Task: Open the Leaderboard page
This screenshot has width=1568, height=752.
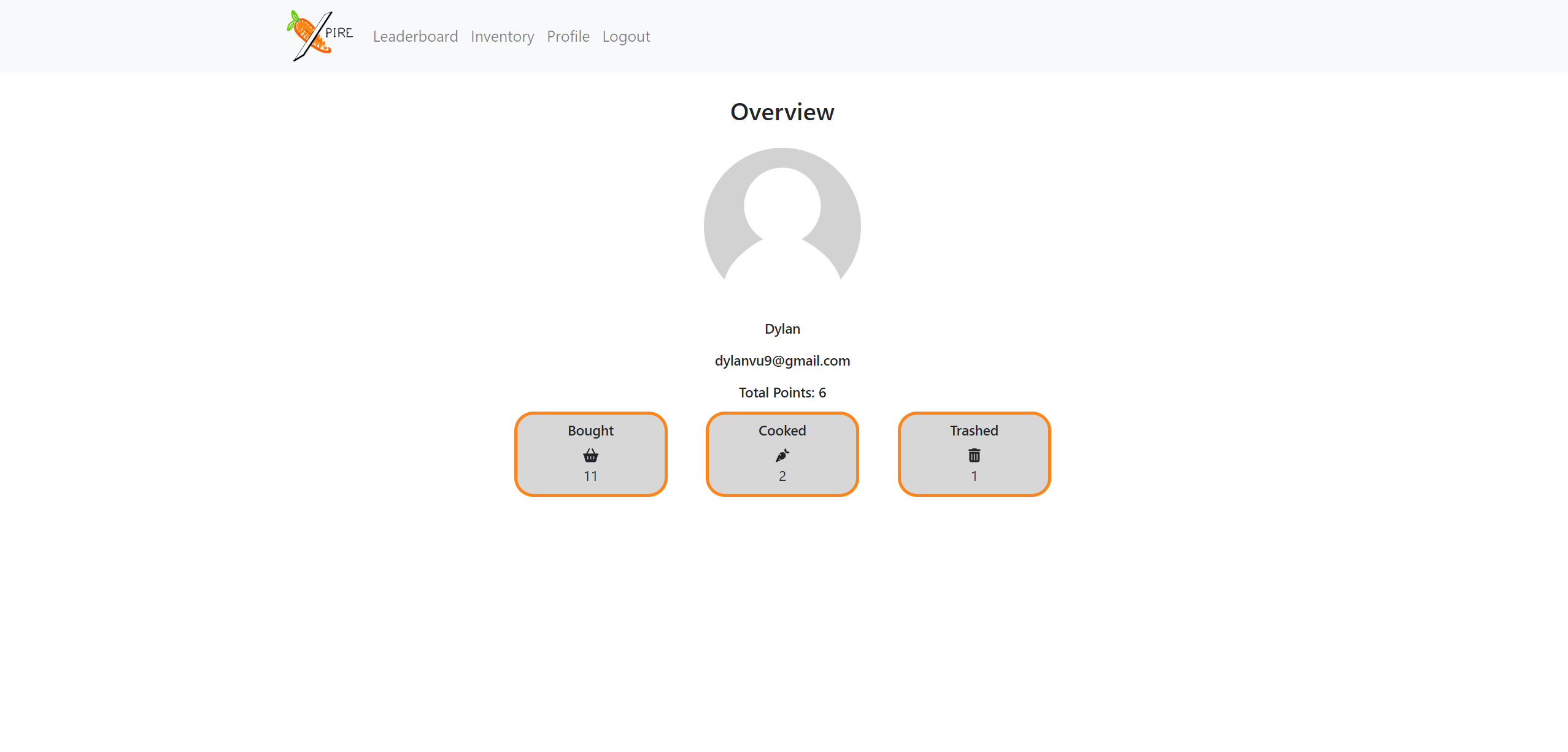Action: tap(415, 36)
